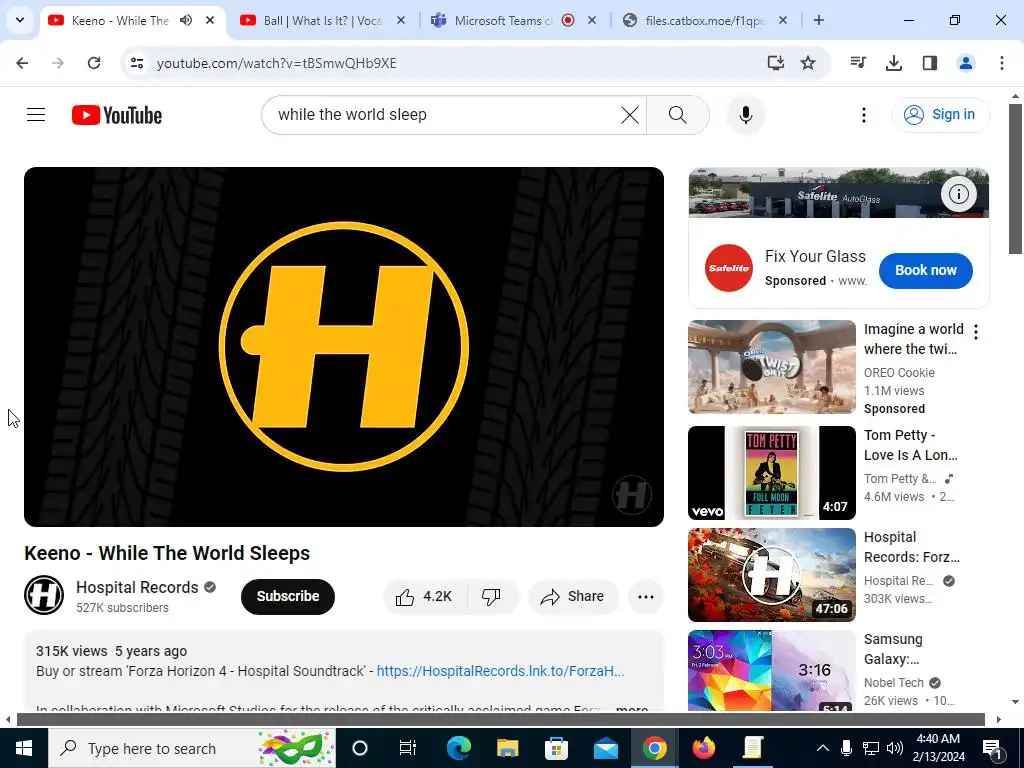Screen dimensions: 1024x768
Task: Open Chrome media controls icon
Action: pos(858,63)
